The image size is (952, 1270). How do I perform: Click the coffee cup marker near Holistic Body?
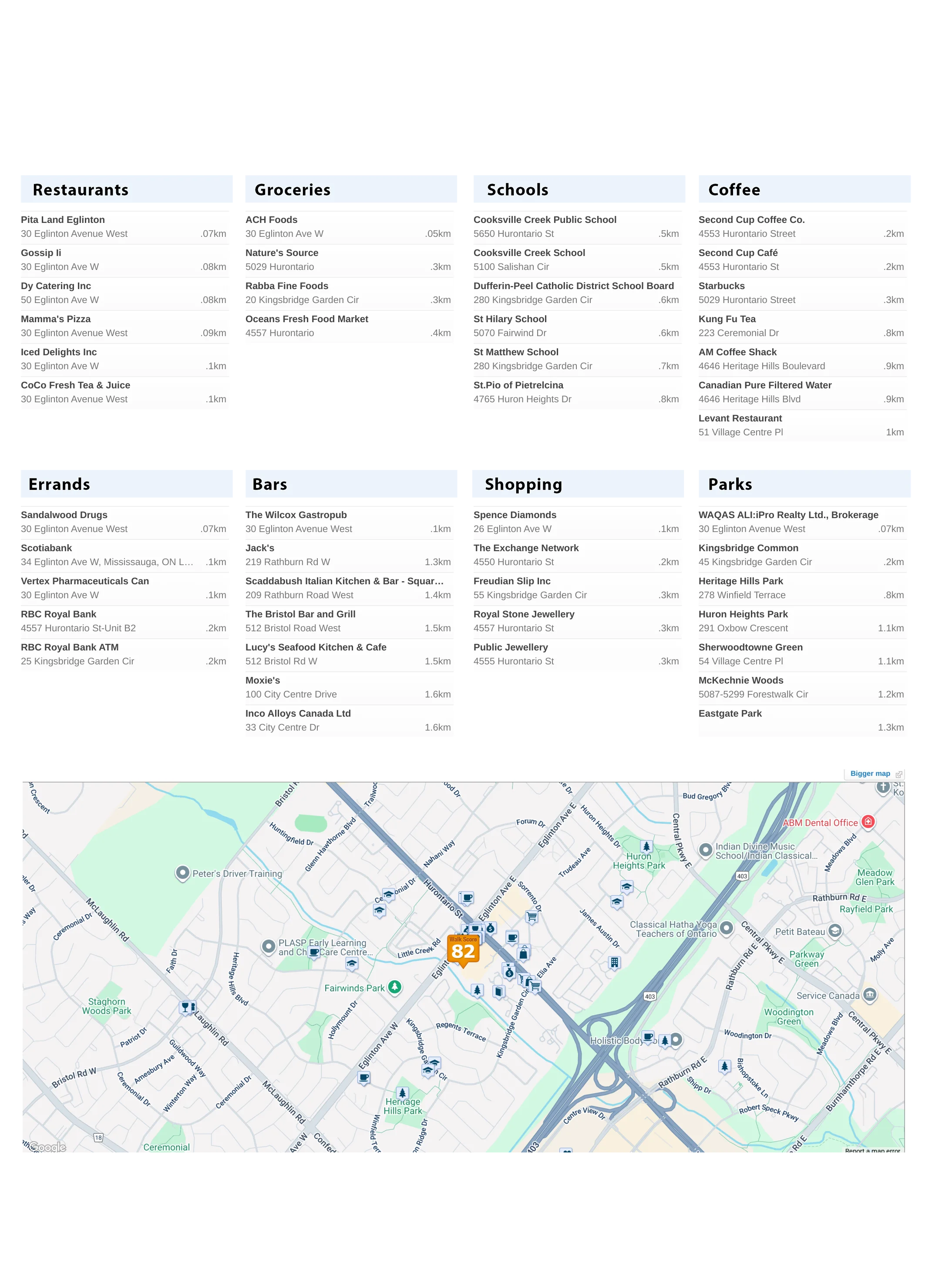click(x=648, y=1037)
